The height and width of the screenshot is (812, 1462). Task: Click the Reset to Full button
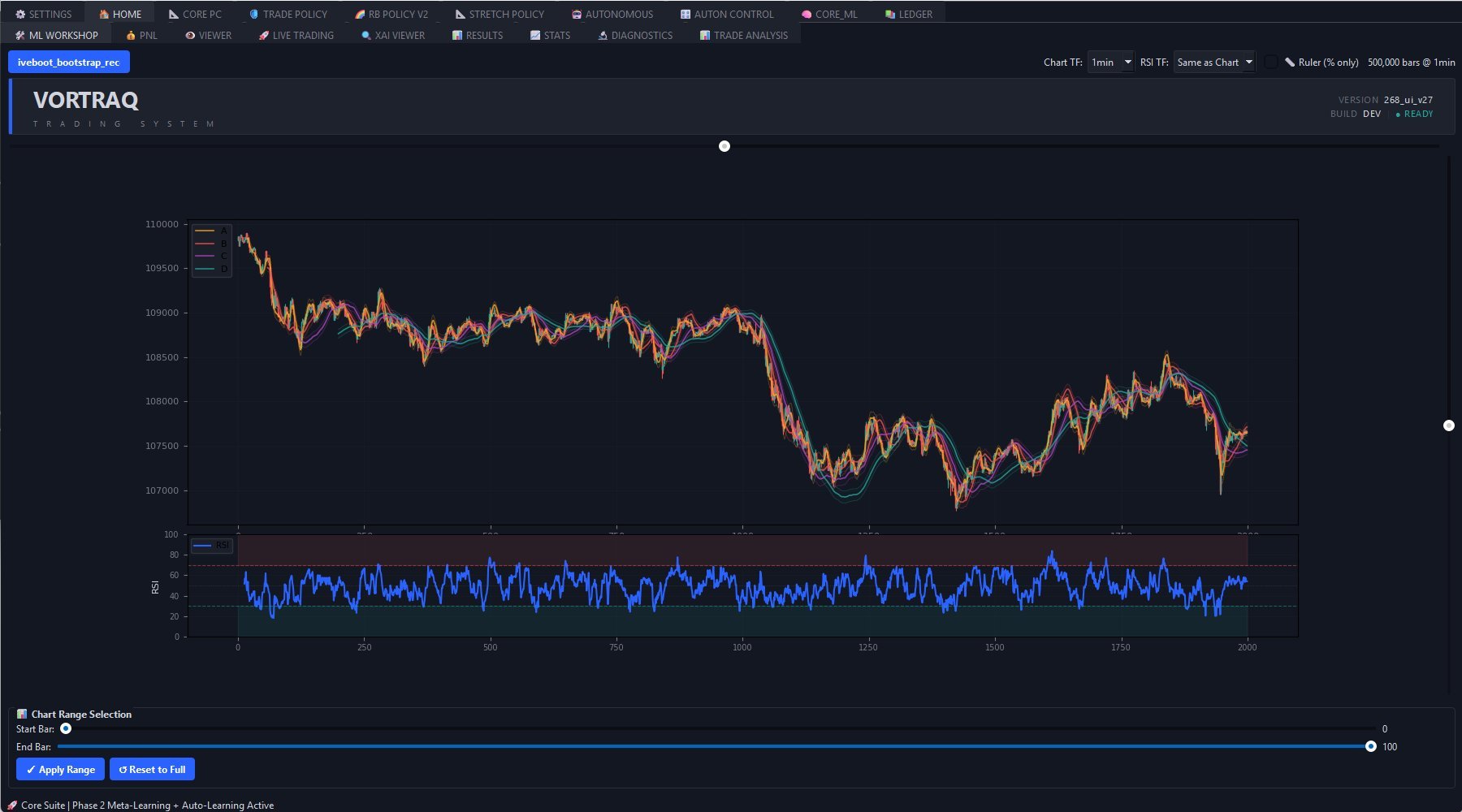coord(153,770)
